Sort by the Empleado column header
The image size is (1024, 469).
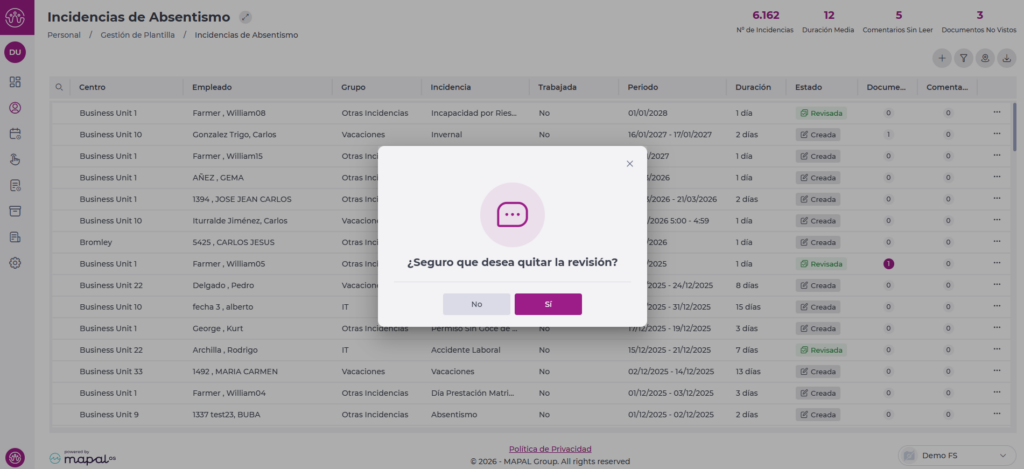click(x=212, y=87)
